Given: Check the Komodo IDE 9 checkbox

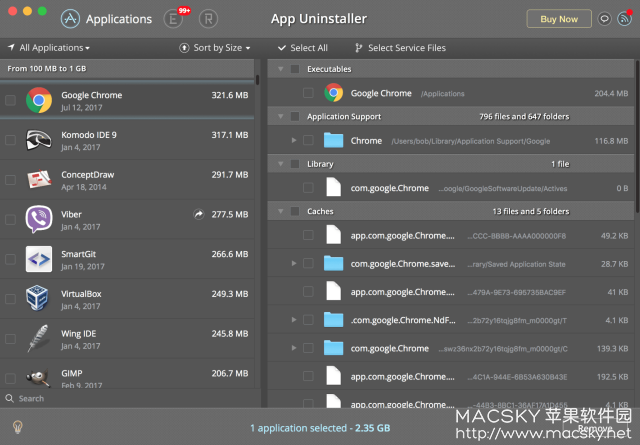Looking at the screenshot, I should point(10,140).
